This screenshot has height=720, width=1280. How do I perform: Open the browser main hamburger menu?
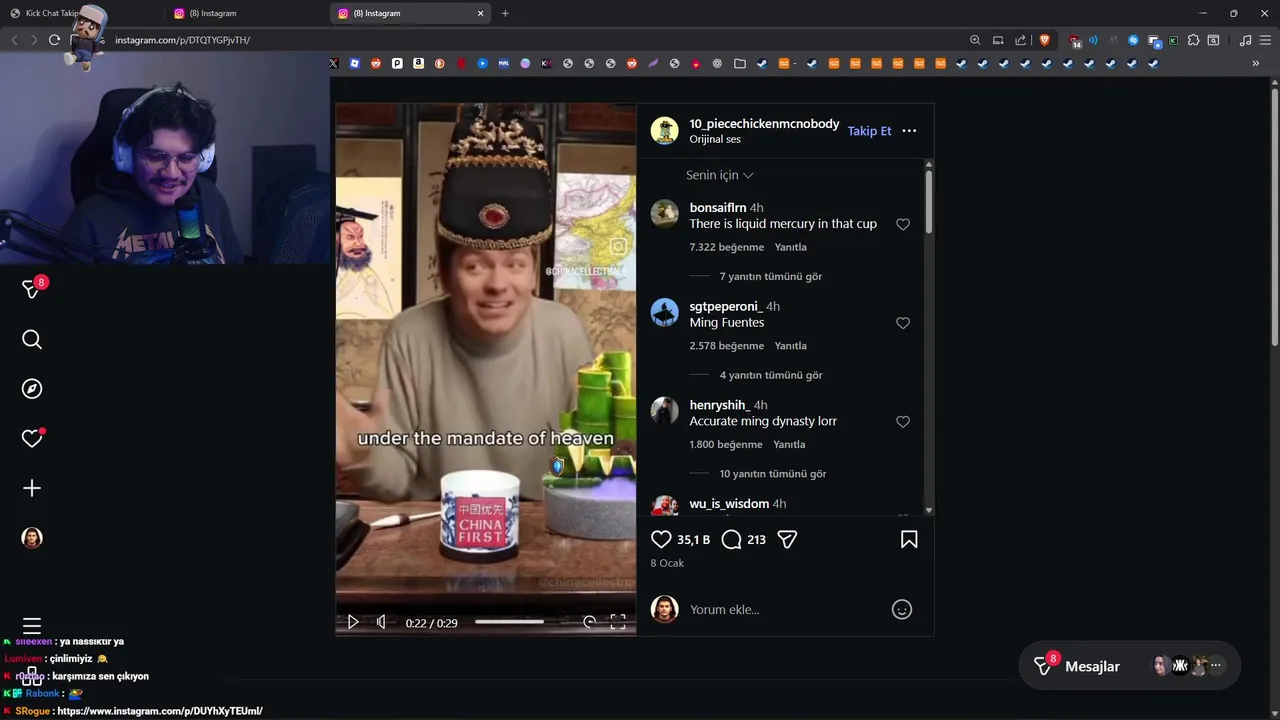tap(1266, 40)
